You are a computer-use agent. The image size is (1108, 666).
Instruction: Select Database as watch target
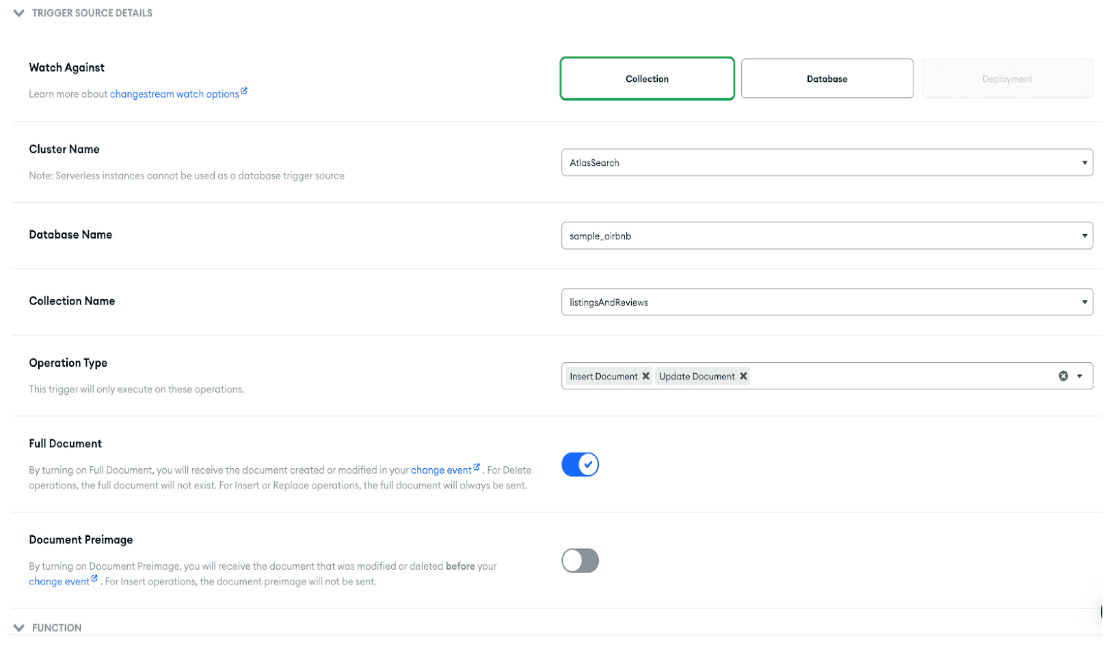coord(827,79)
